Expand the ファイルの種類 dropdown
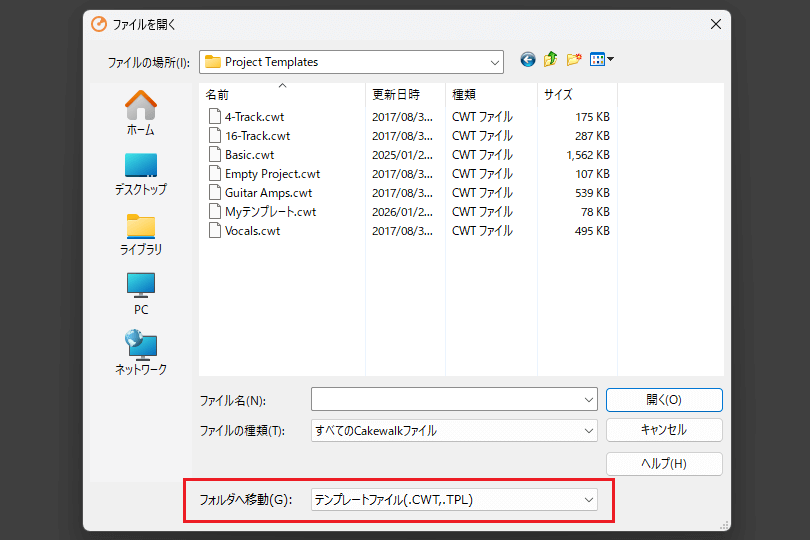 pos(588,431)
